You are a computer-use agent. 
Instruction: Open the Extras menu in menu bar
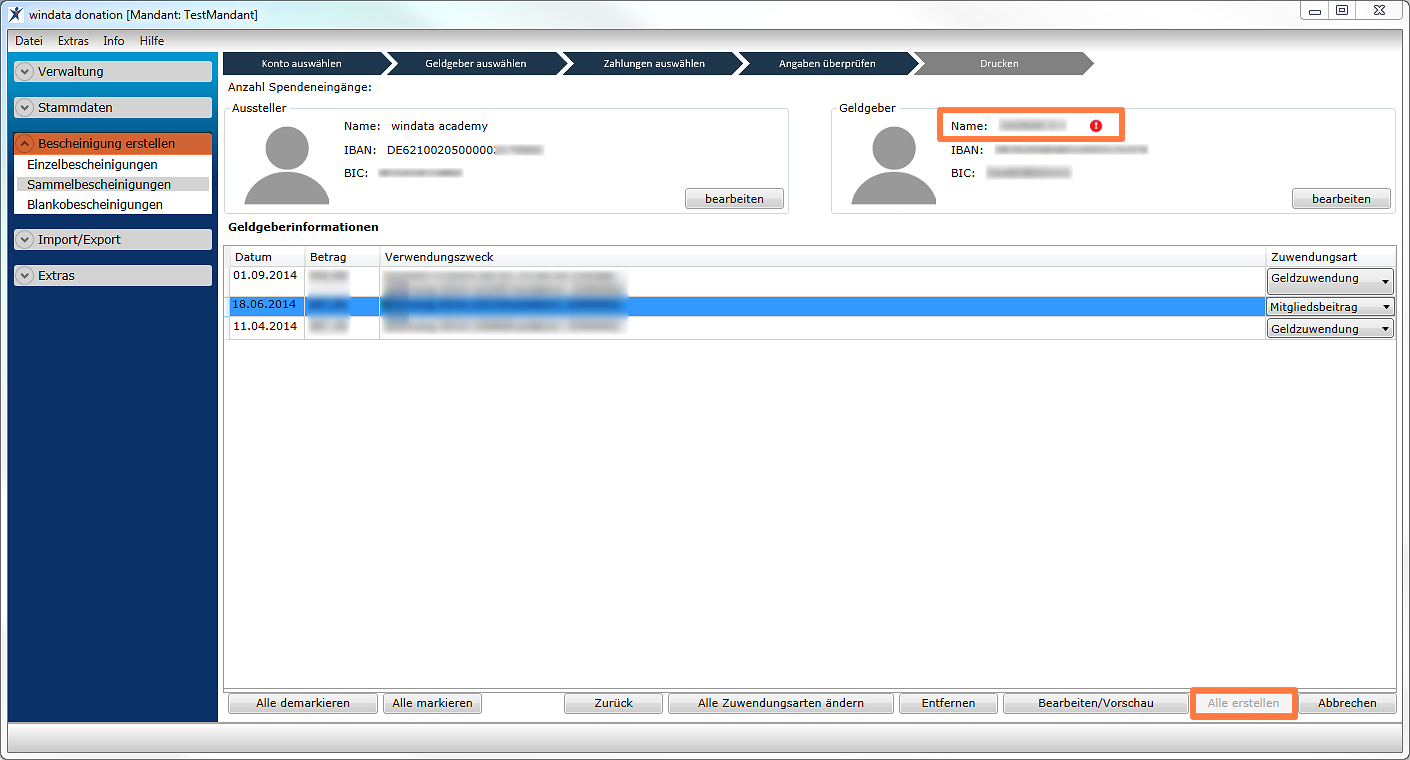(73, 41)
